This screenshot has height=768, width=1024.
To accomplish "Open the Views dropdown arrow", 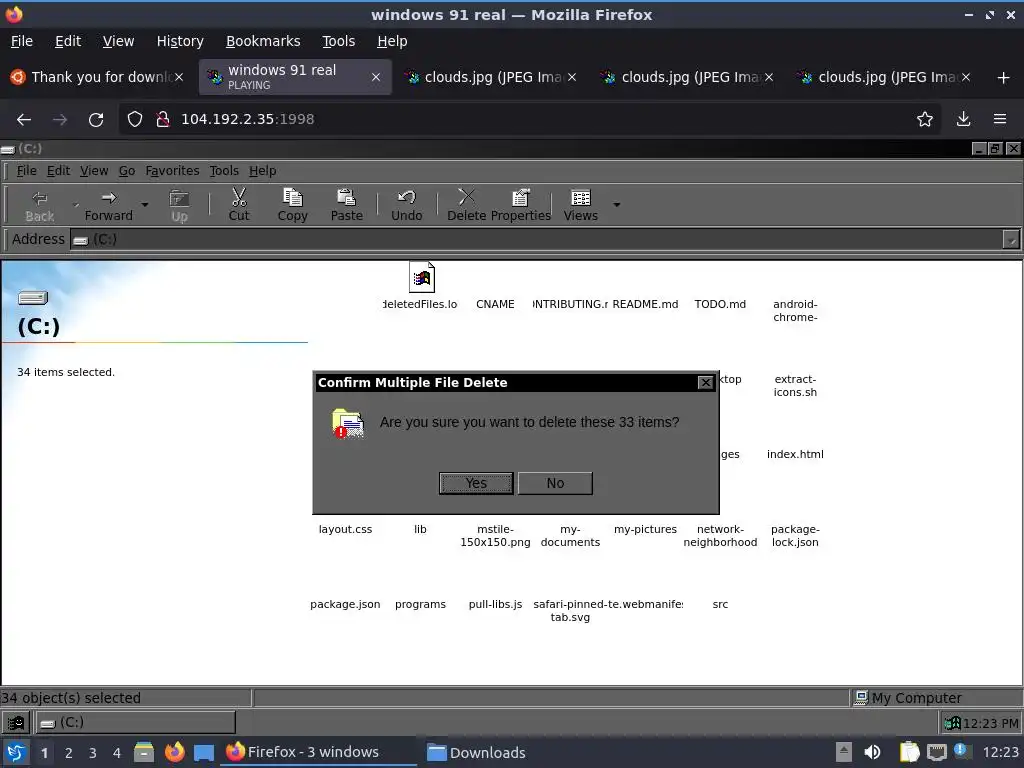I will [x=616, y=204].
